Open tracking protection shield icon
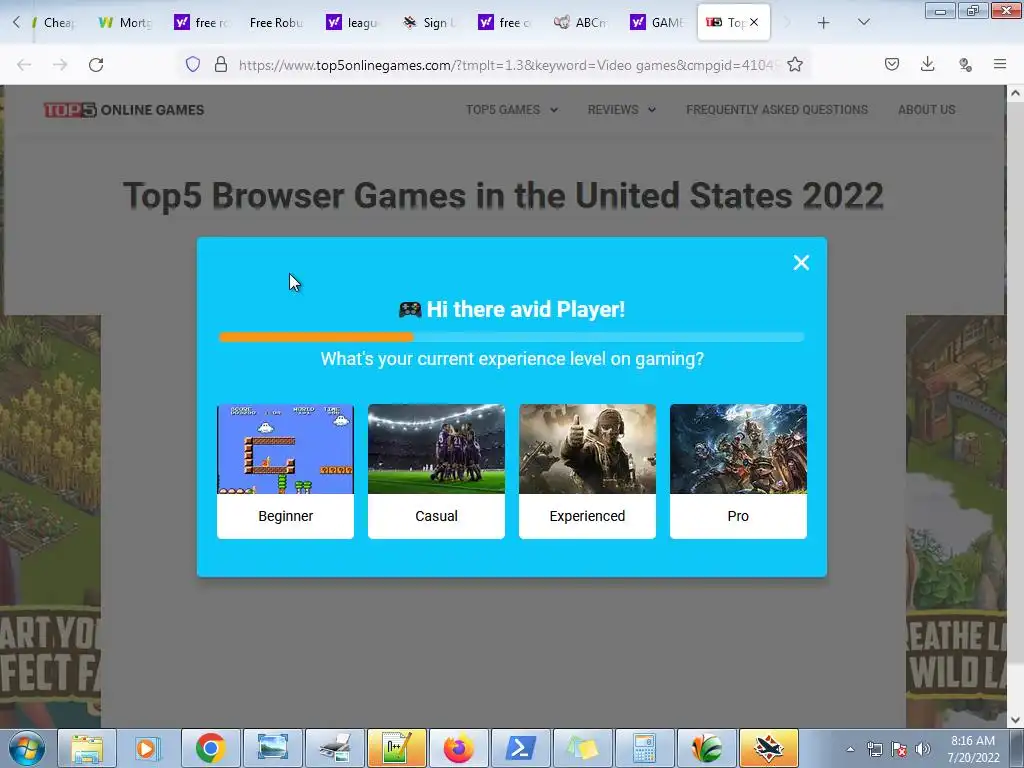This screenshot has width=1024, height=768. 193,64
